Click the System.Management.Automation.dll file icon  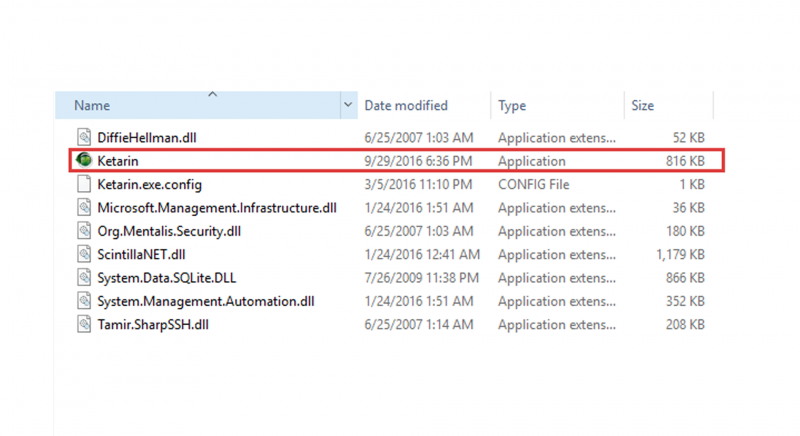point(85,301)
